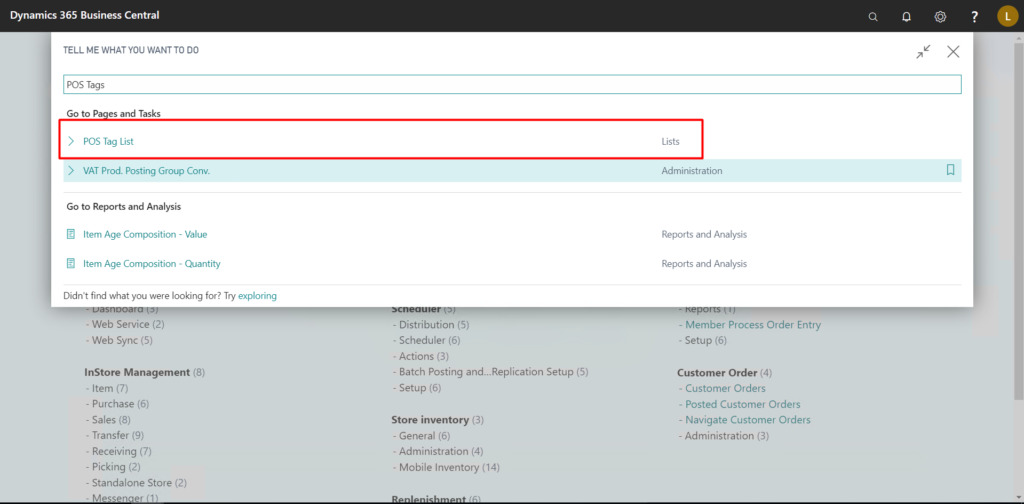Expand Scheduler (6) sub-entry
The height and width of the screenshot is (504, 1024).
pyautogui.click(x=430, y=340)
